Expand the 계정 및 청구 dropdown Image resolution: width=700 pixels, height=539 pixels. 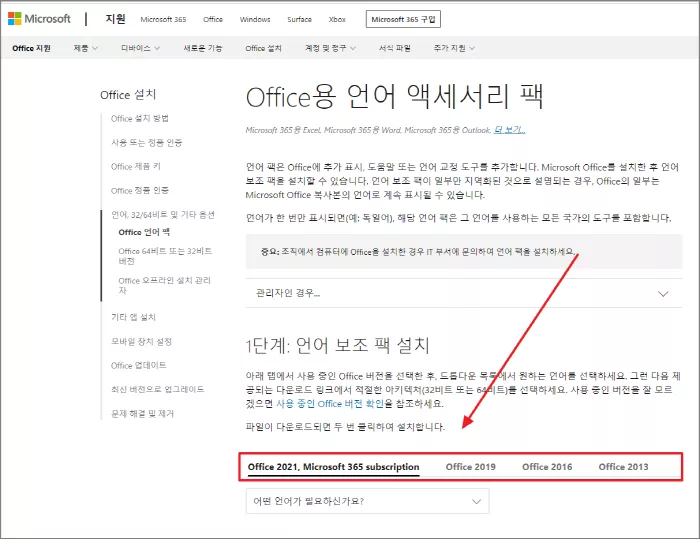tap(330, 48)
